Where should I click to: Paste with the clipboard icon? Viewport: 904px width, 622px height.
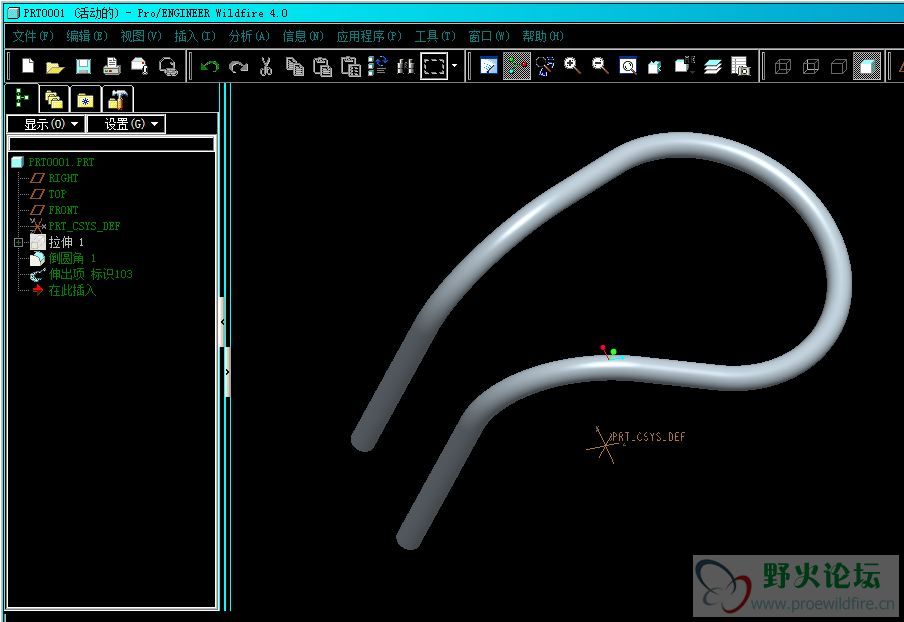[x=322, y=66]
